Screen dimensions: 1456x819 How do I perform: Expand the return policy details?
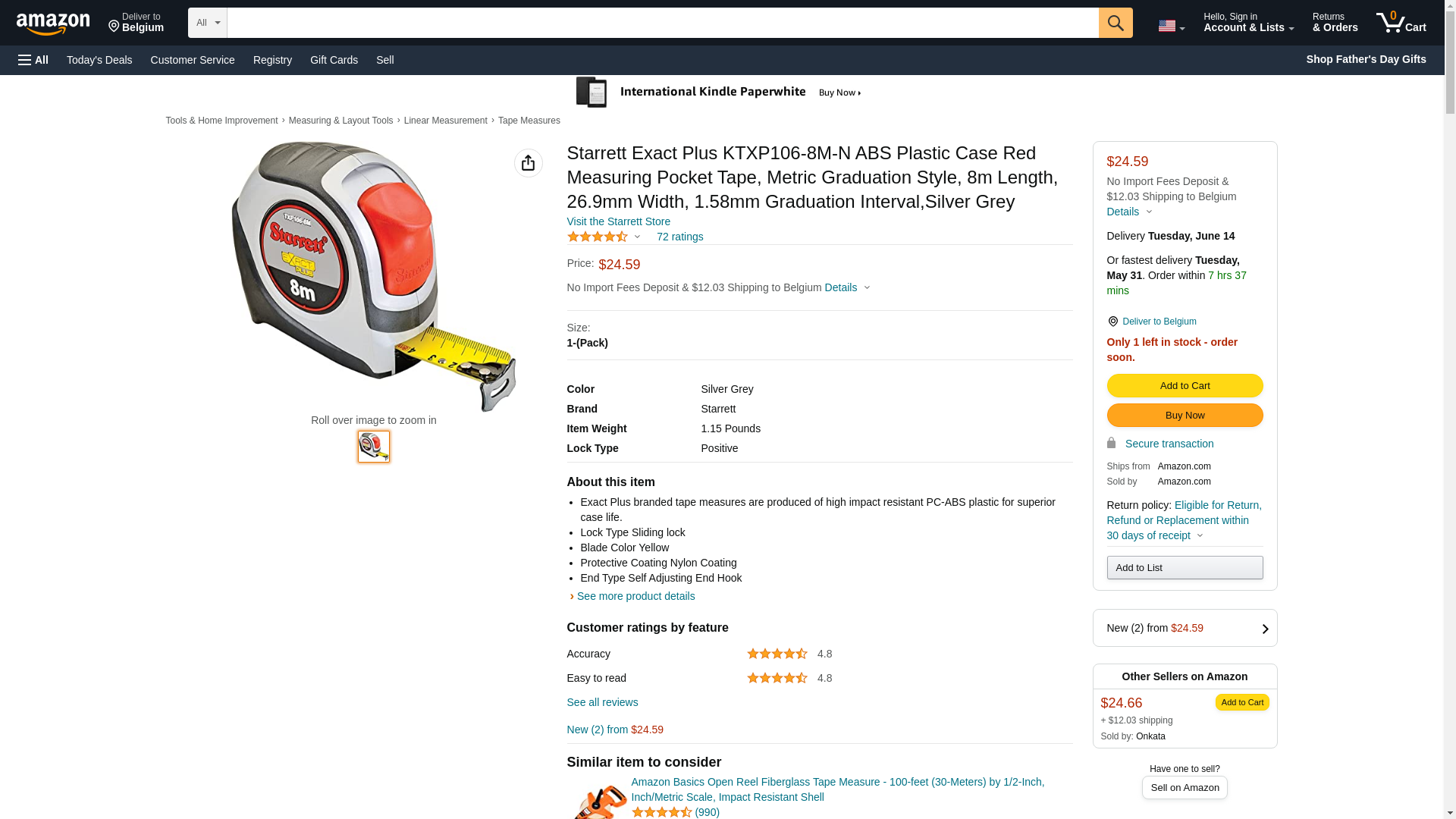click(x=1199, y=535)
